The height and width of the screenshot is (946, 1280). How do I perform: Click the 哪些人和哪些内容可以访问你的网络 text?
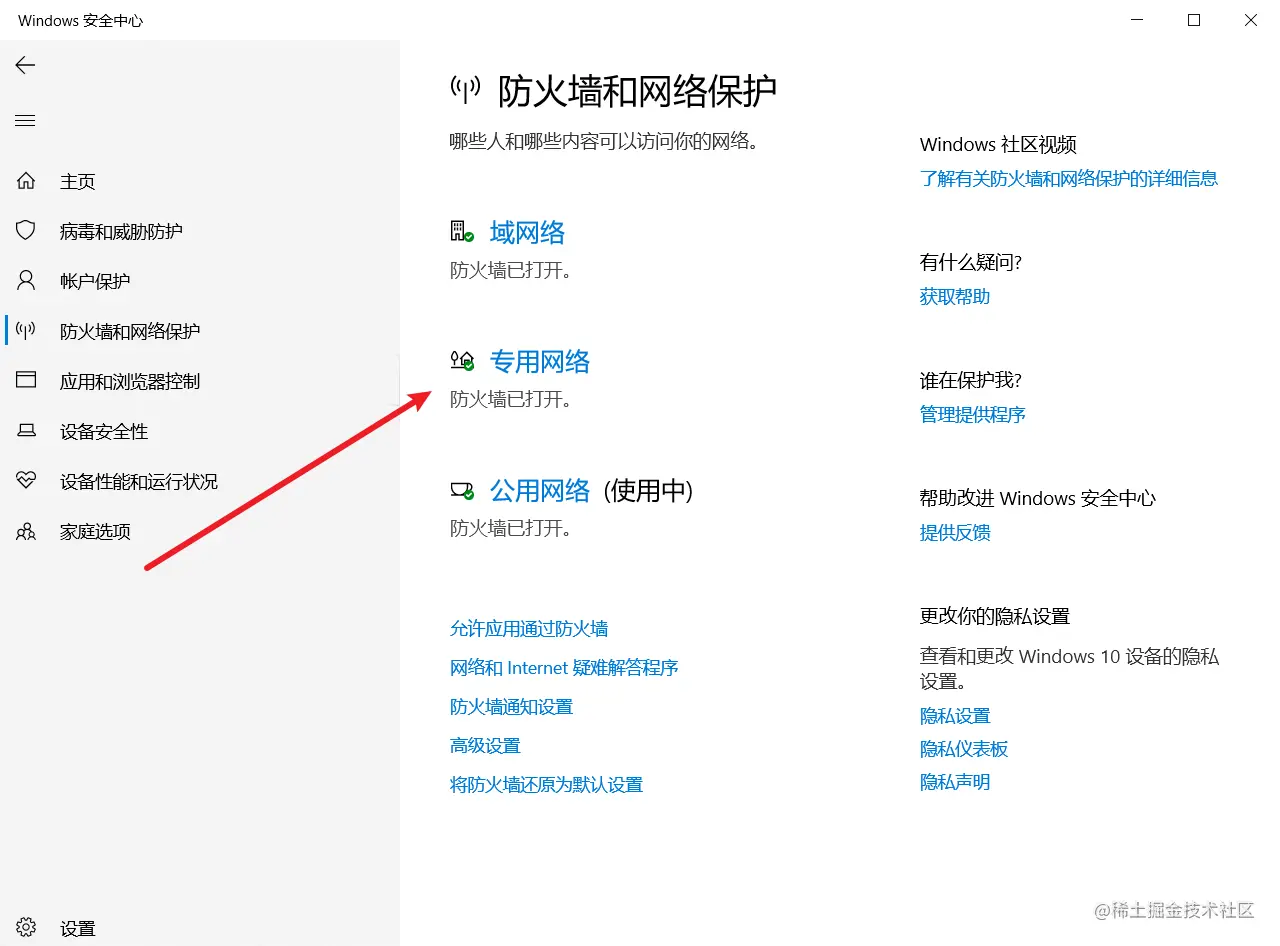(x=604, y=141)
